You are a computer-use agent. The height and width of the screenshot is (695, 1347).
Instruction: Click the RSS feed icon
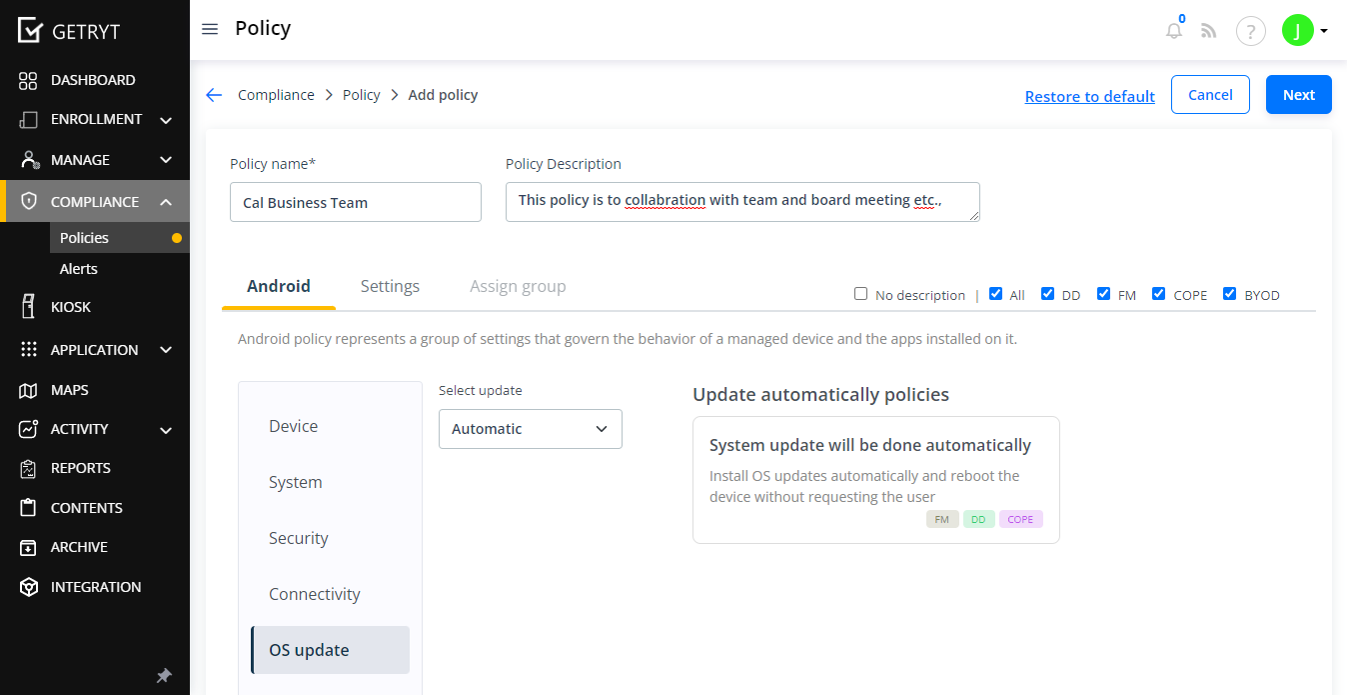[x=1209, y=31]
